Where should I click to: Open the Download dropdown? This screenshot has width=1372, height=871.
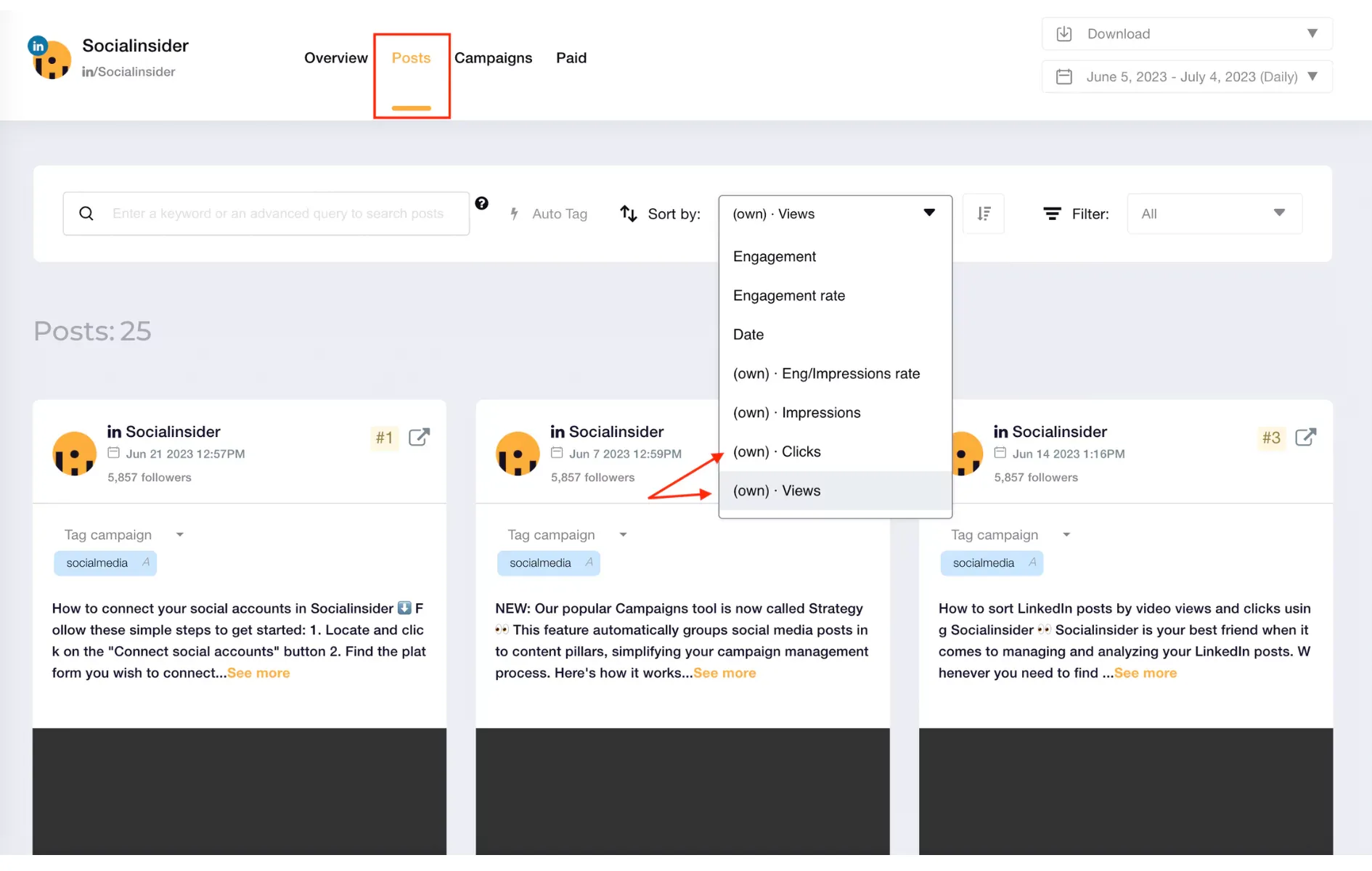pyautogui.click(x=1187, y=34)
